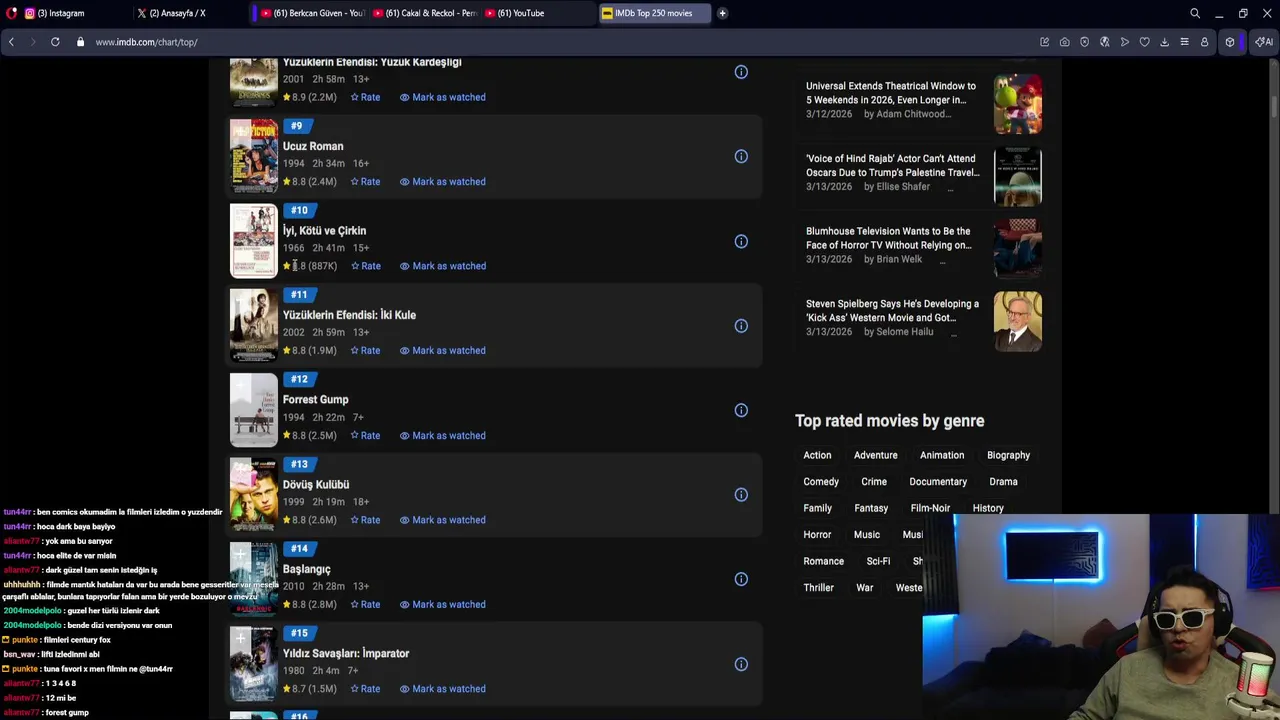1280x720 pixels.
Task: Click the heart bookmark icon in toolbar
Action: point(1144,42)
